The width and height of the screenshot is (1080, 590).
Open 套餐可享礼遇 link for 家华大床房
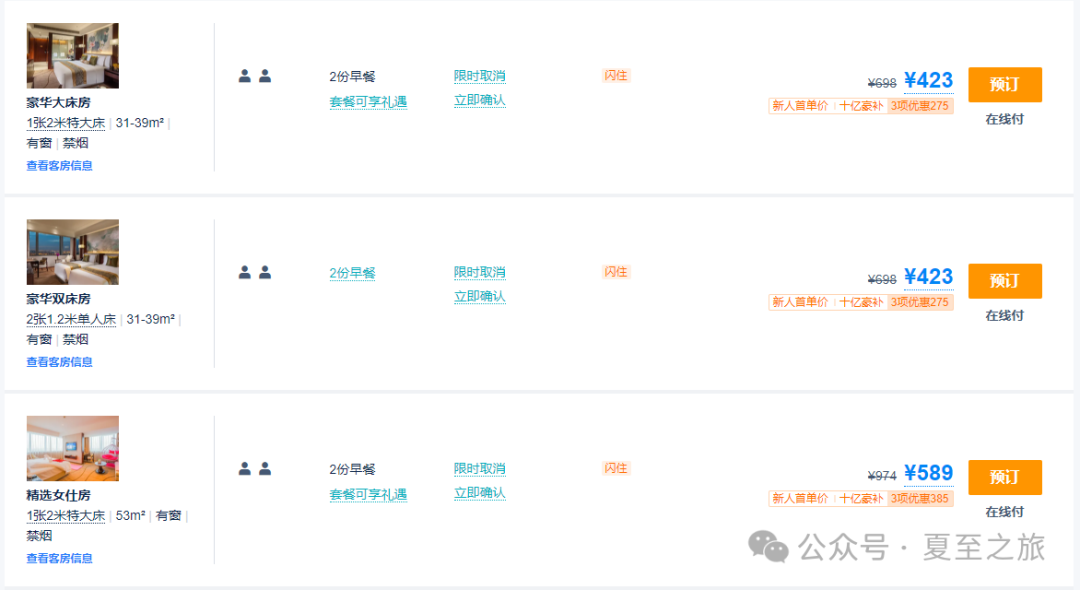click(x=368, y=102)
